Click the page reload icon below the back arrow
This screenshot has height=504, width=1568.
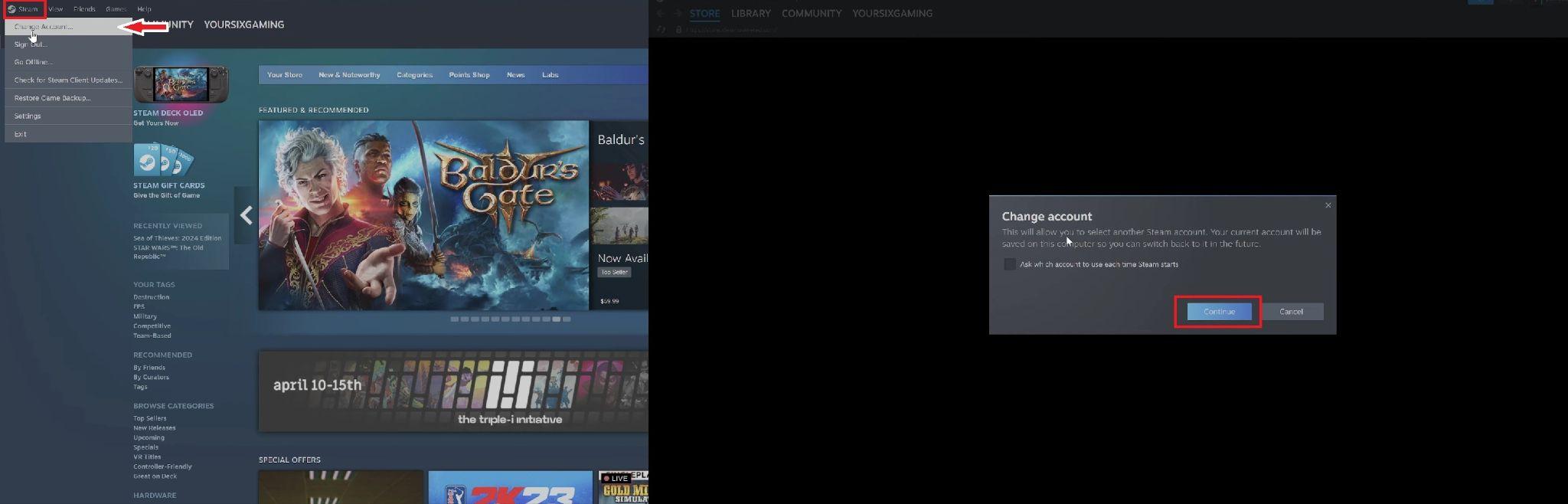coord(661,30)
